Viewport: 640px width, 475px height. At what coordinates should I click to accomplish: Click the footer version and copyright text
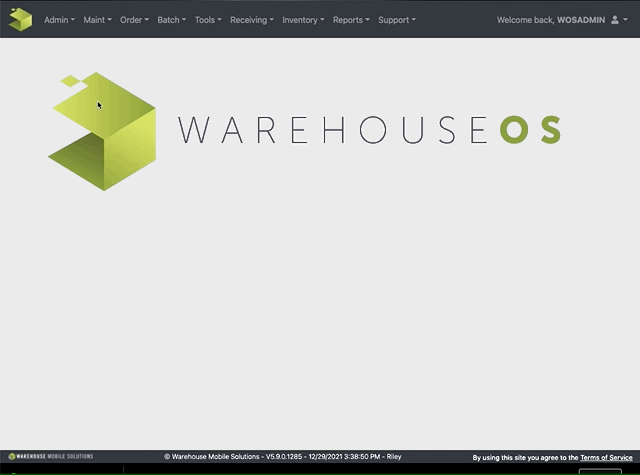283,456
